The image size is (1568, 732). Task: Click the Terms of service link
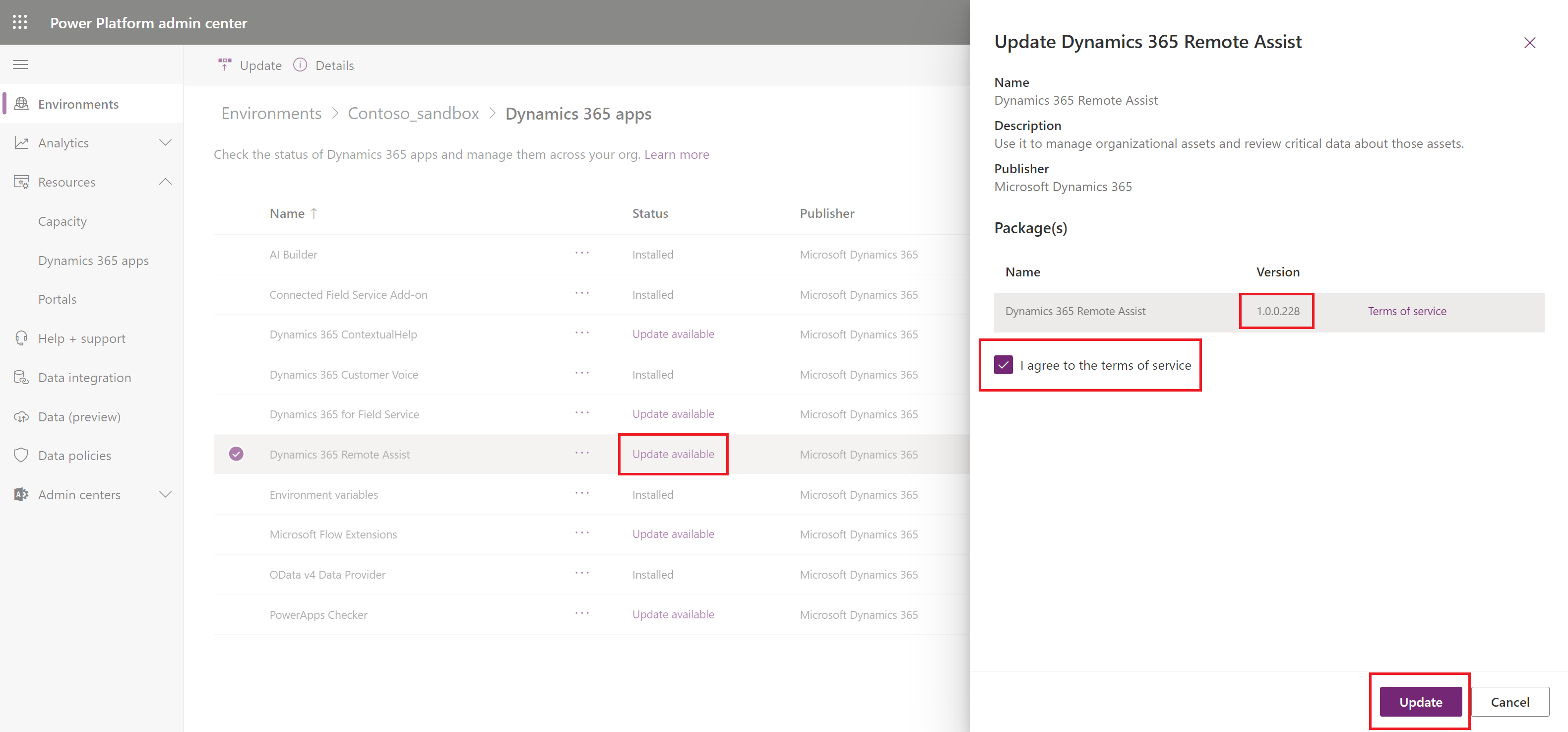click(x=1407, y=311)
